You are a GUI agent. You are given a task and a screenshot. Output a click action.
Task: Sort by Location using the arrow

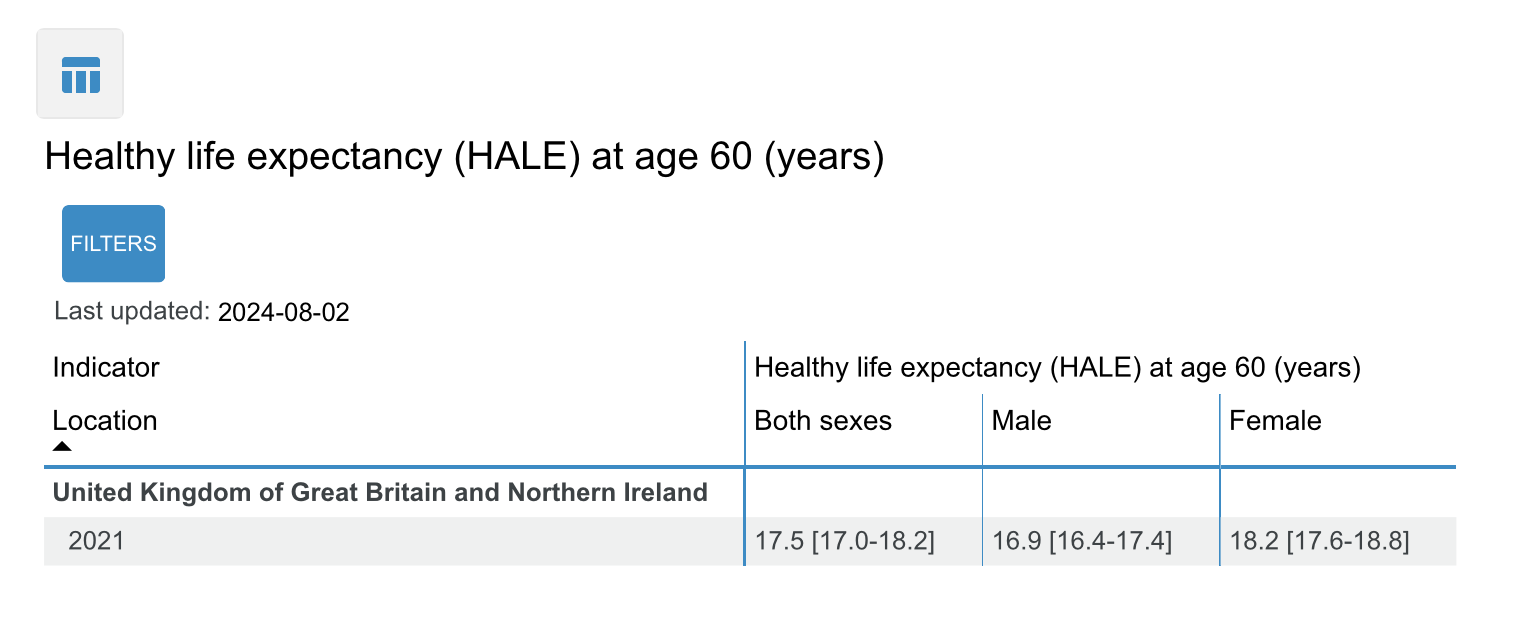coord(62,446)
